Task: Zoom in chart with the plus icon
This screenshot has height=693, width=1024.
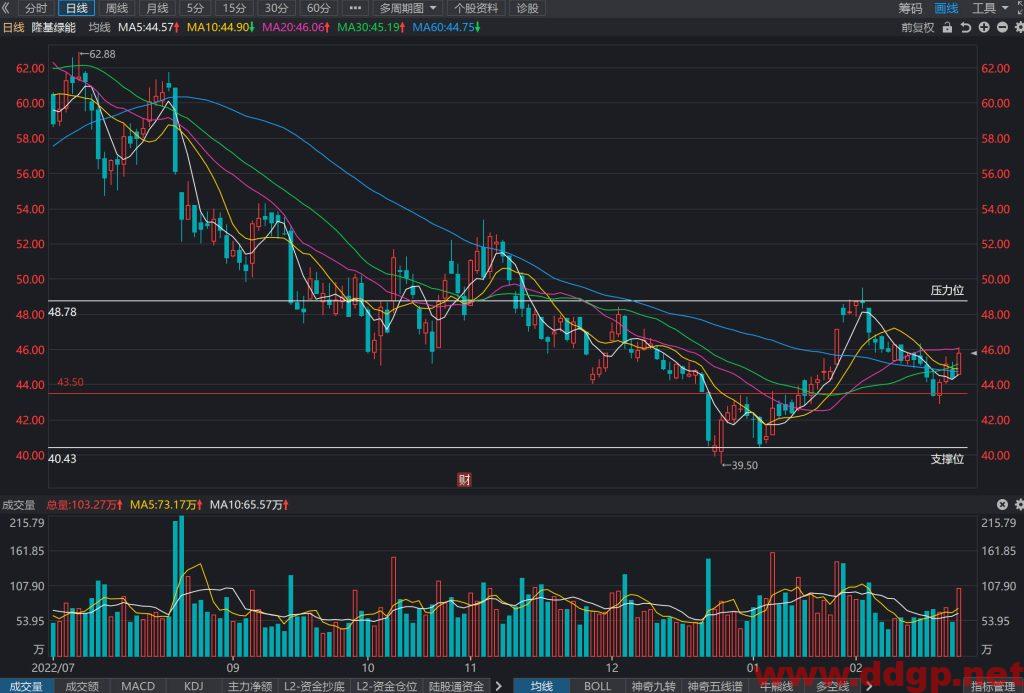Action: pyautogui.click(x=984, y=27)
